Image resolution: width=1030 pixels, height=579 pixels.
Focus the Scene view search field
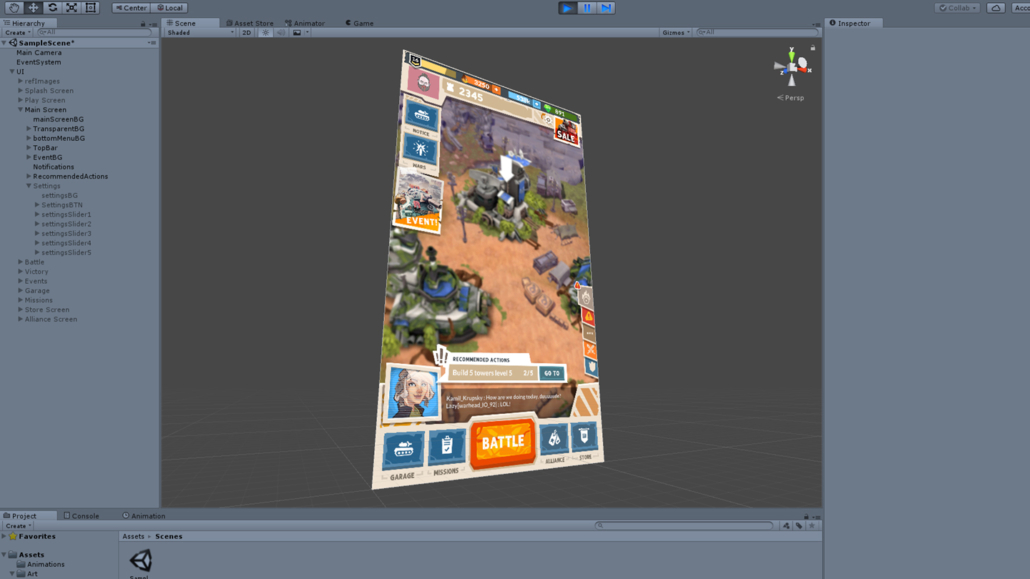757,32
